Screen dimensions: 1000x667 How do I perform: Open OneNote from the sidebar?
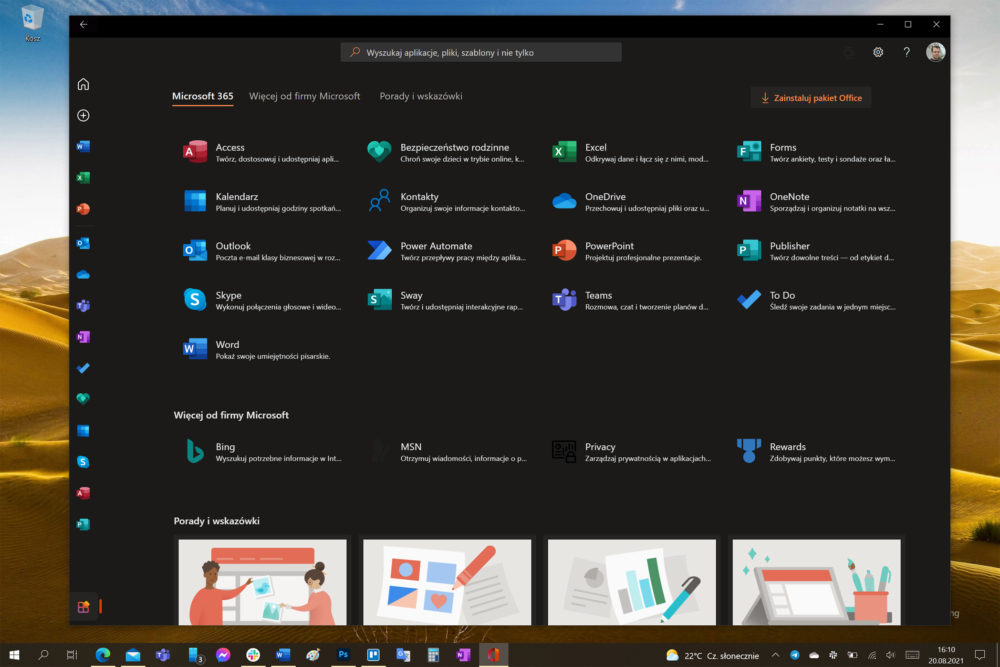point(83,337)
